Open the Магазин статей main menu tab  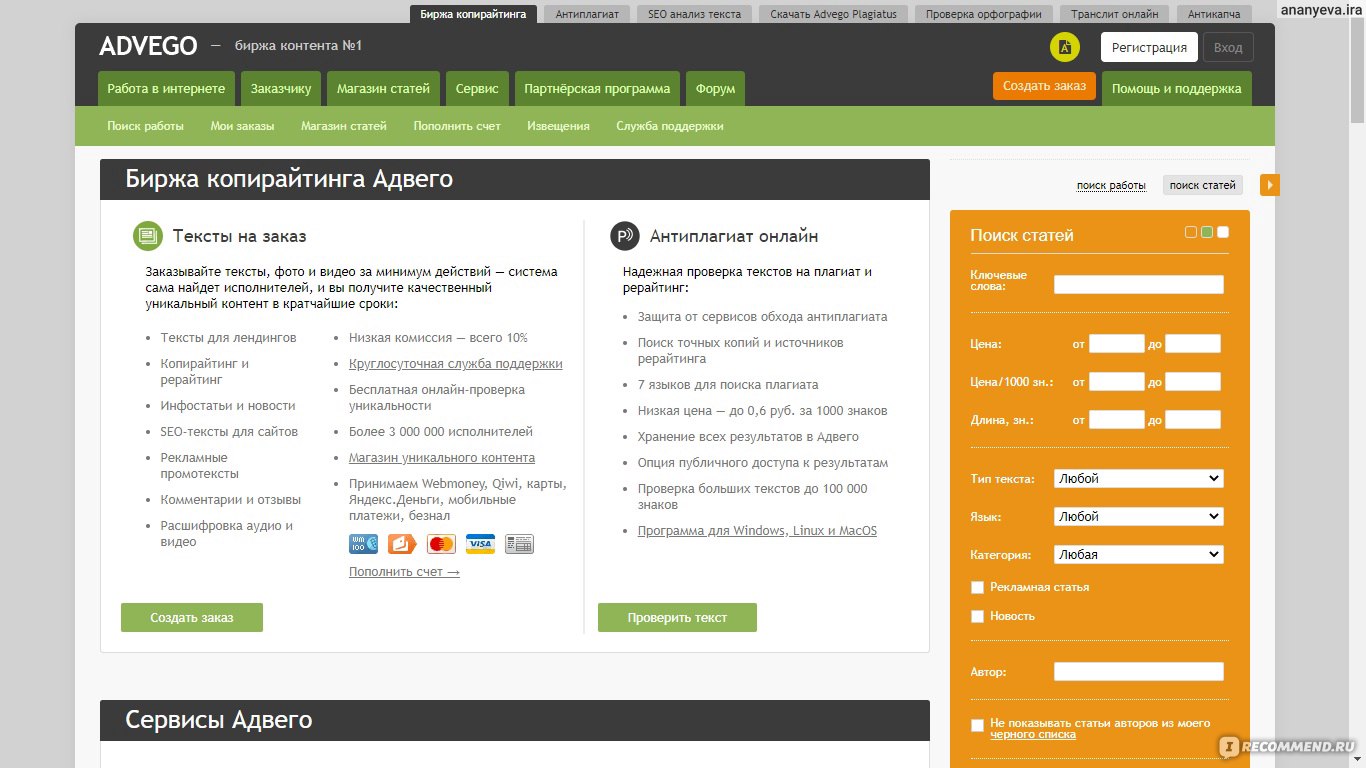tap(383, 88)
